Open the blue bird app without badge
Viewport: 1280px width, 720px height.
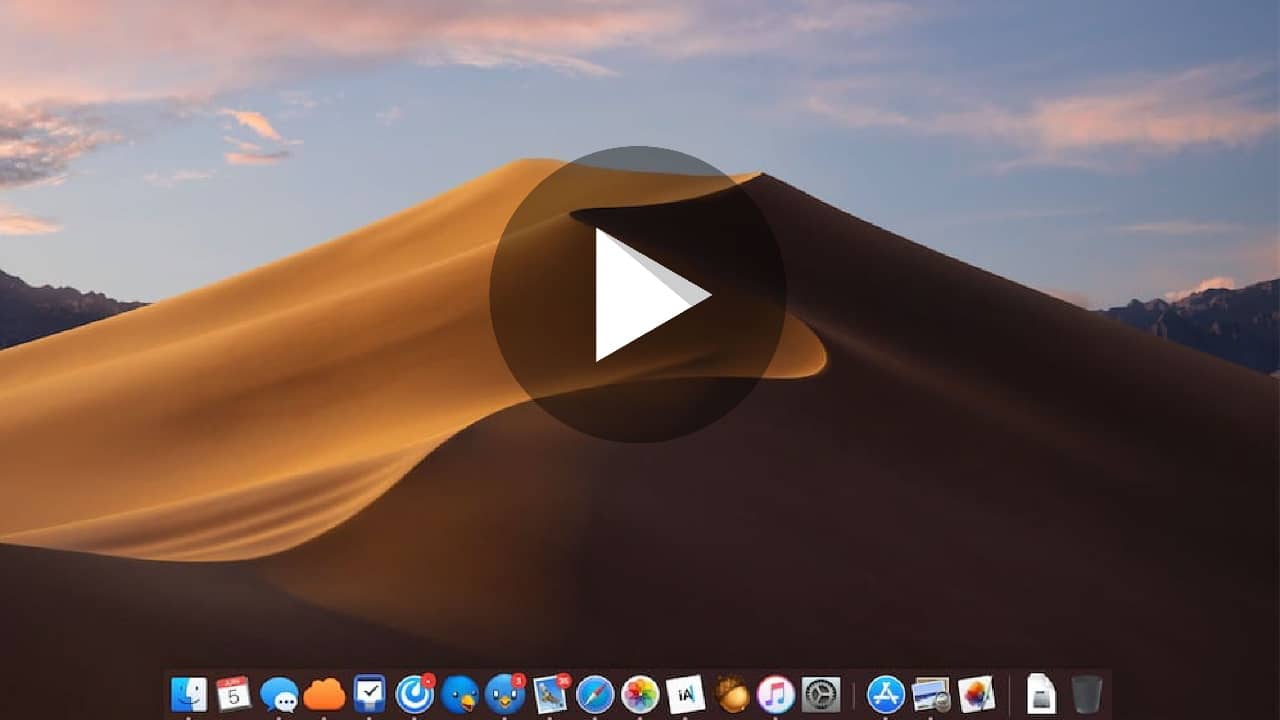[460, 694]
